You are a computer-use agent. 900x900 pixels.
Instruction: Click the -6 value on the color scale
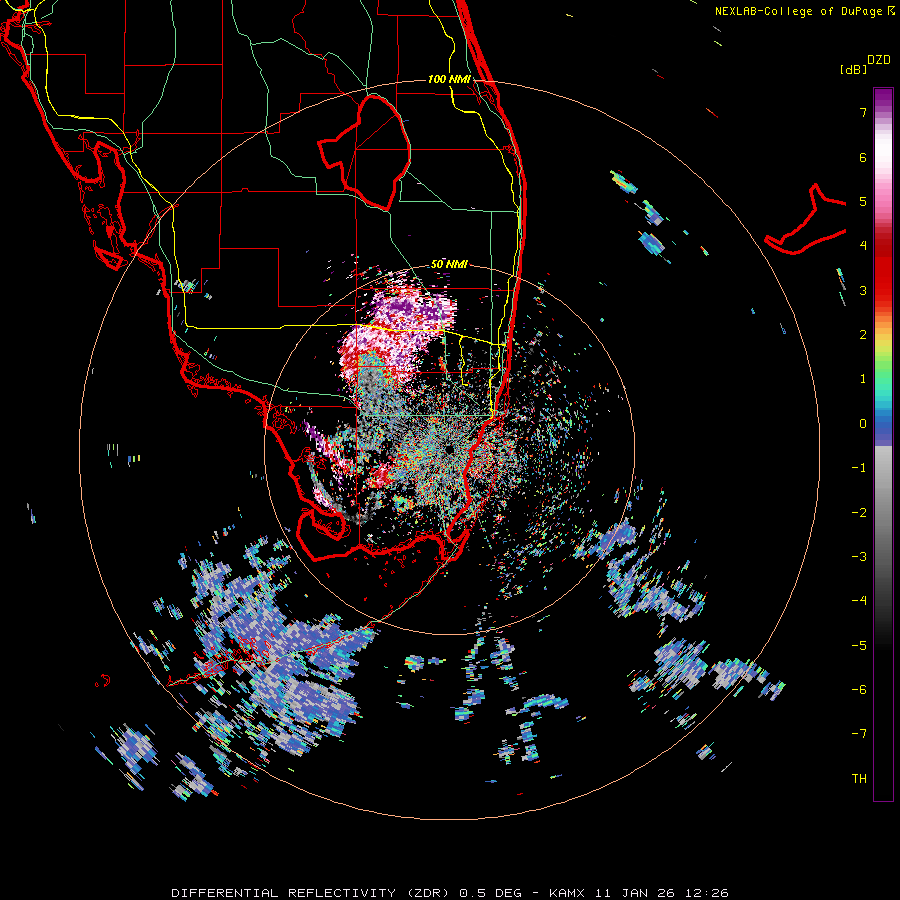tap(859, 690)
